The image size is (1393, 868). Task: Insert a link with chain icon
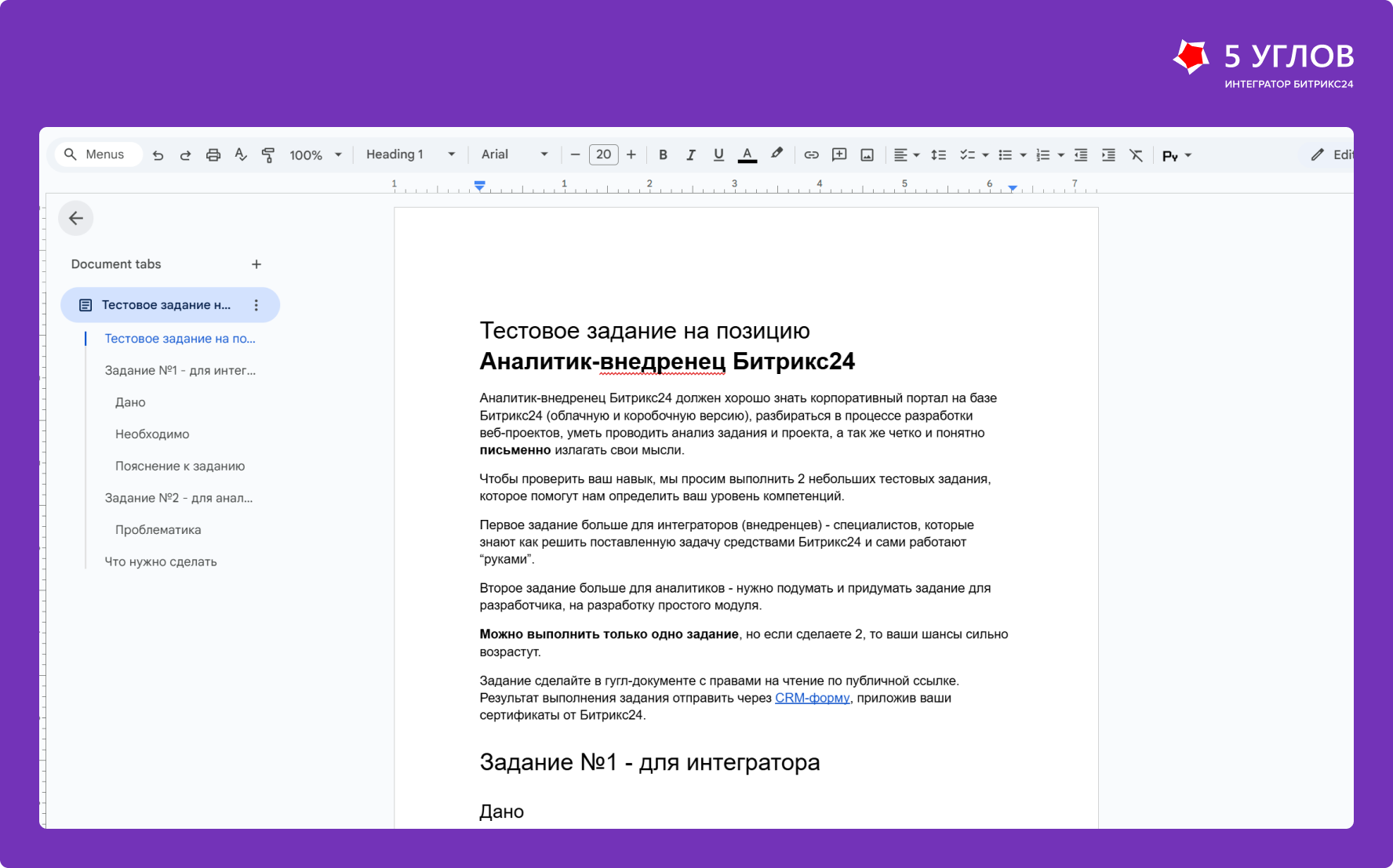click(x=812, y=155)
